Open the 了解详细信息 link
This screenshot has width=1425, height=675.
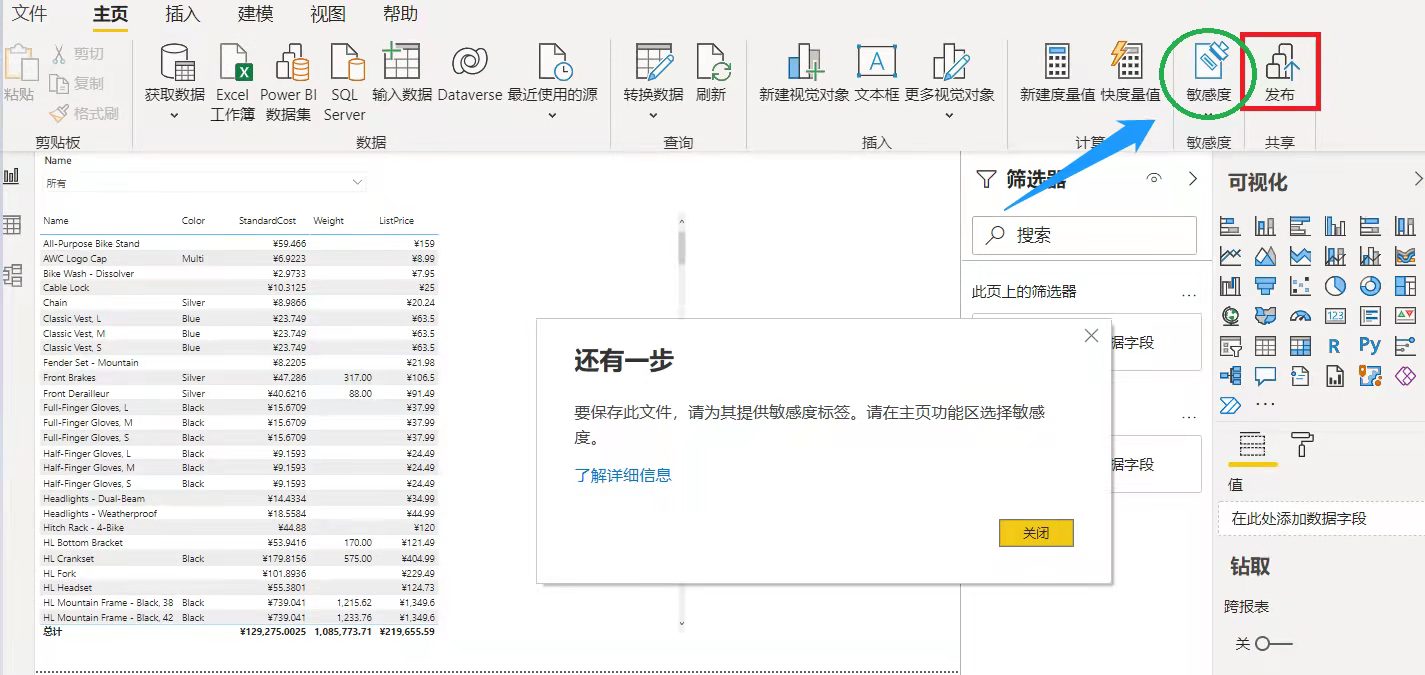tap(623, 475)
